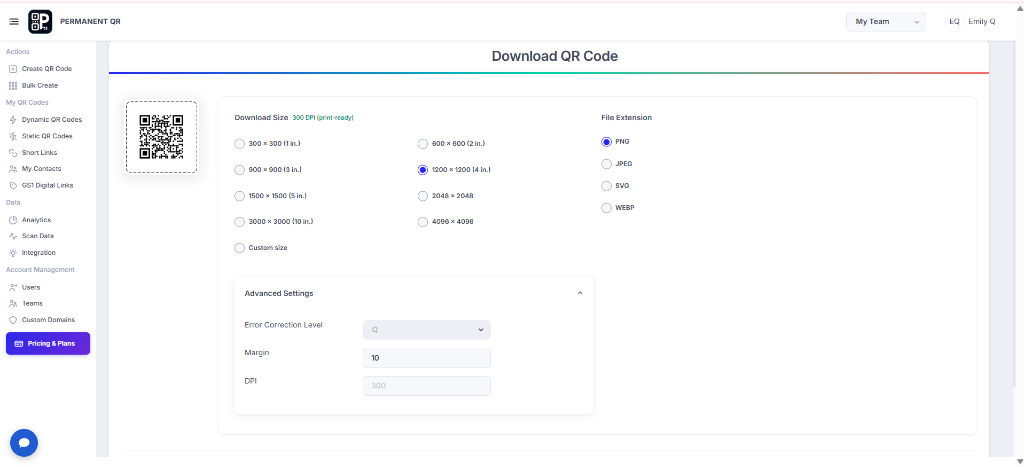Click the GS1 Digital Links tag icon
The height and width of the screenshot is (467, 1024).
pyautogui.click(x=13, y=185)
